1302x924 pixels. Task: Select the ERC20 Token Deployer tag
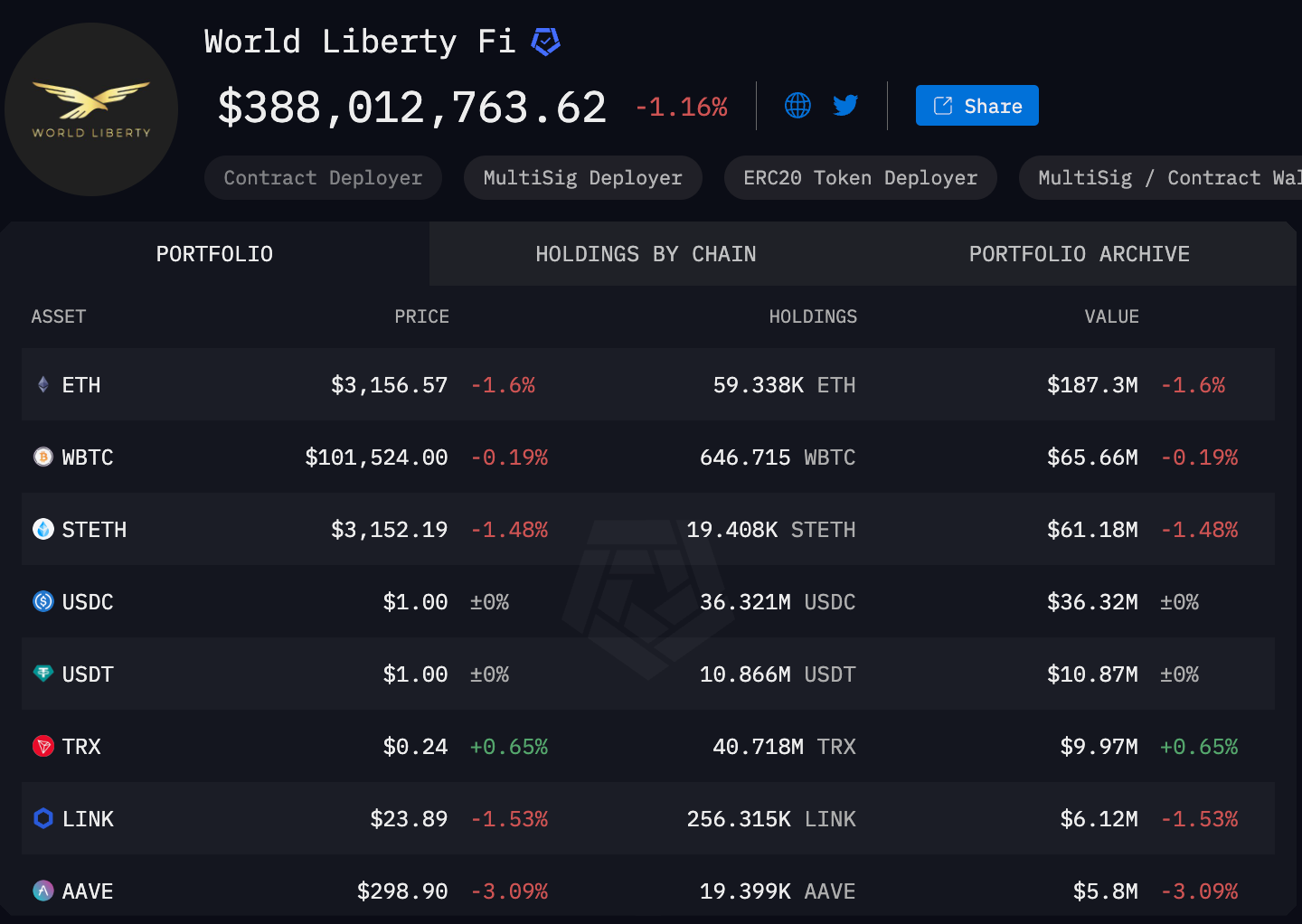coord(860,178)
